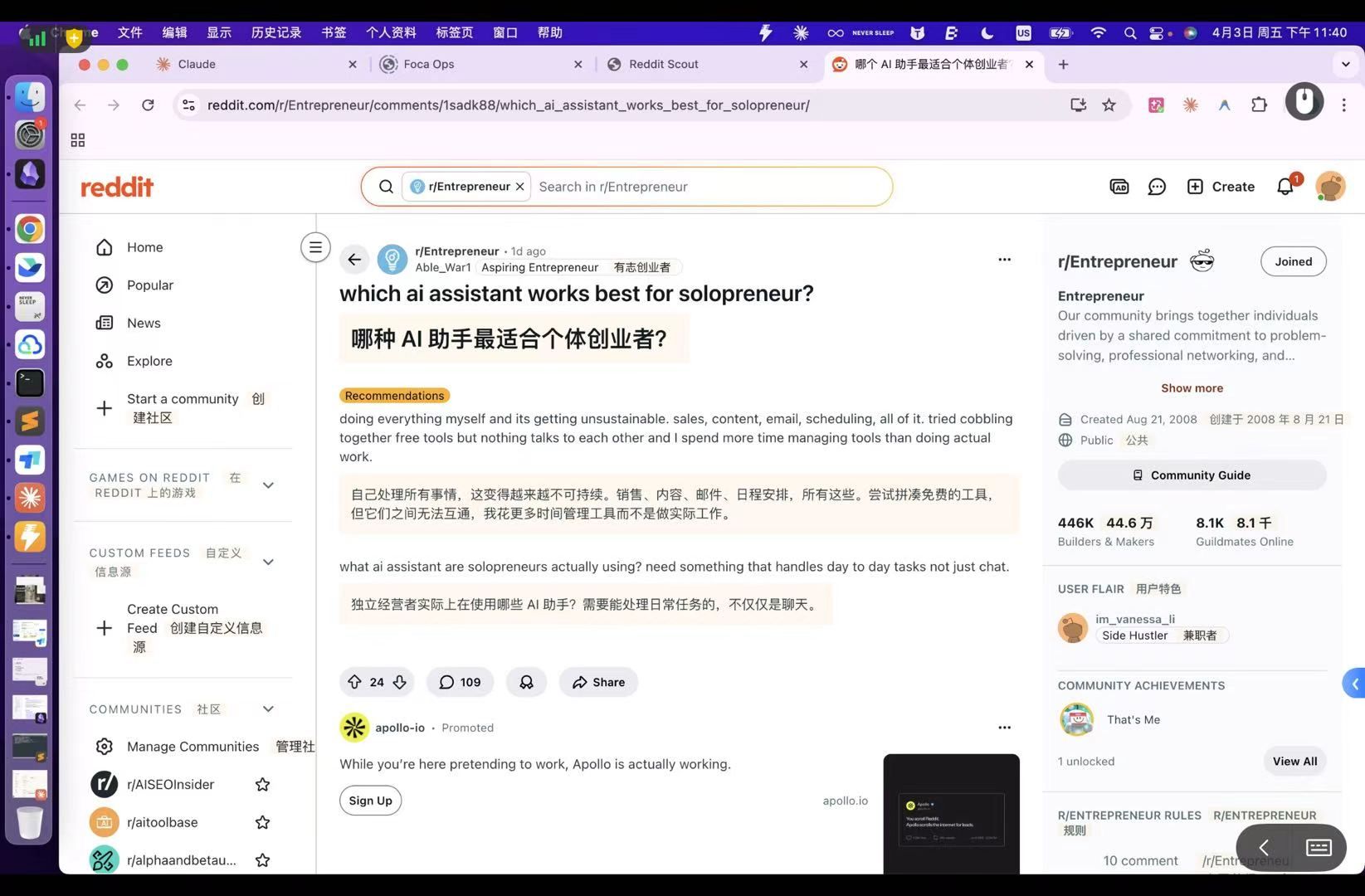The image size is (1365, 896).
Task: Open Popular in the sidebar
Action: 149,285
